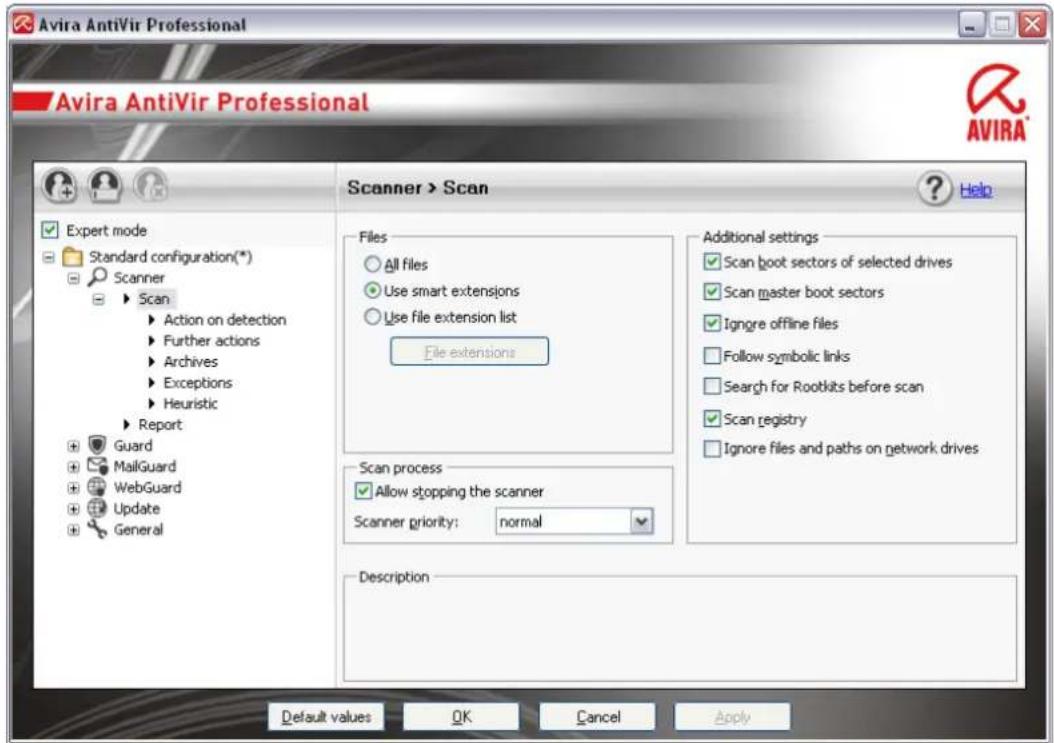Enable Follow symbolic links

coord(712,355)
